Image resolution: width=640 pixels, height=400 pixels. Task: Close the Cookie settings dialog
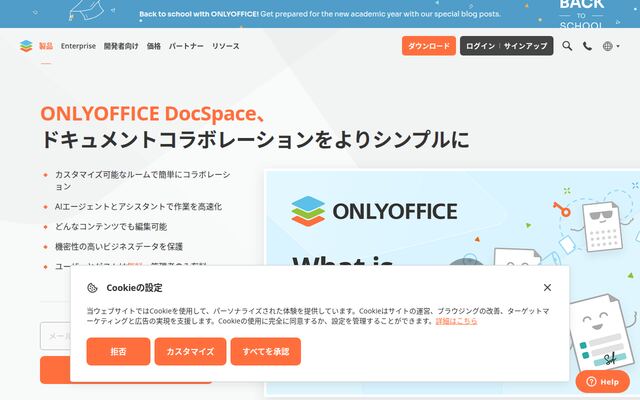point(547,287)
